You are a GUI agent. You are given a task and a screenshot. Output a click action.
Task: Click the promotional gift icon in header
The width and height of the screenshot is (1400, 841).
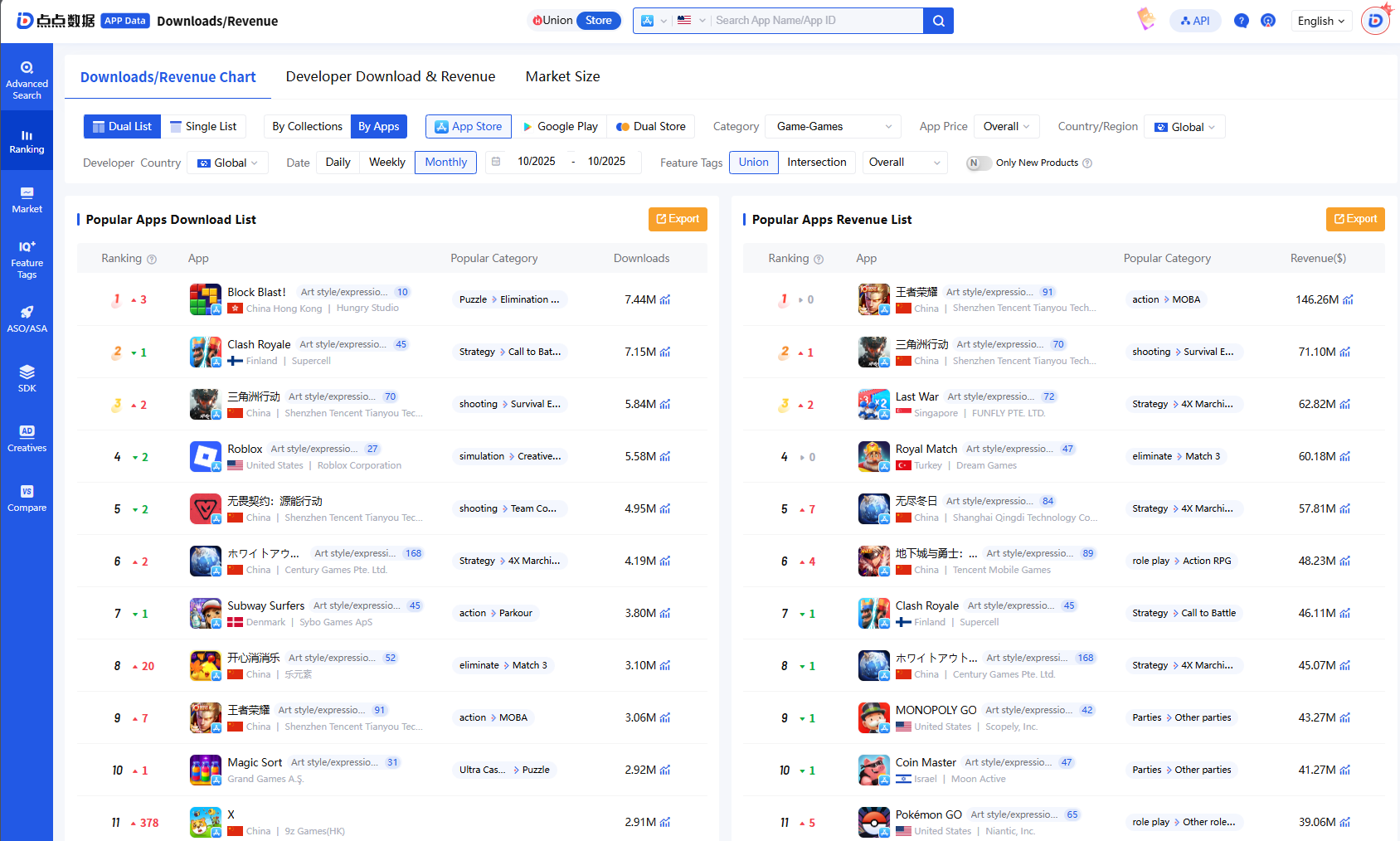1146,19
